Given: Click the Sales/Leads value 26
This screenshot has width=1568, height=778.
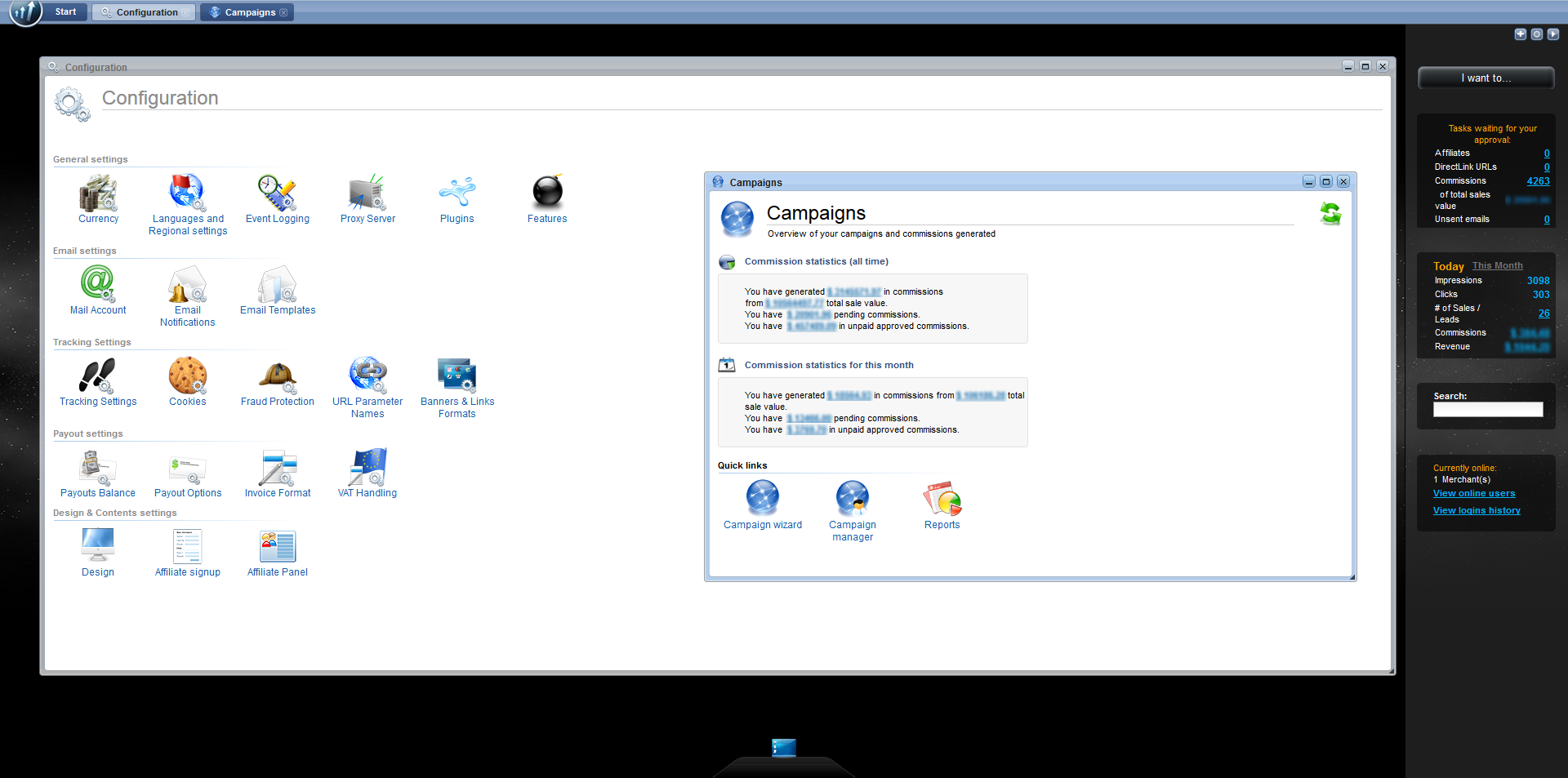Looking at the screenshot, I should (1543, 313).
